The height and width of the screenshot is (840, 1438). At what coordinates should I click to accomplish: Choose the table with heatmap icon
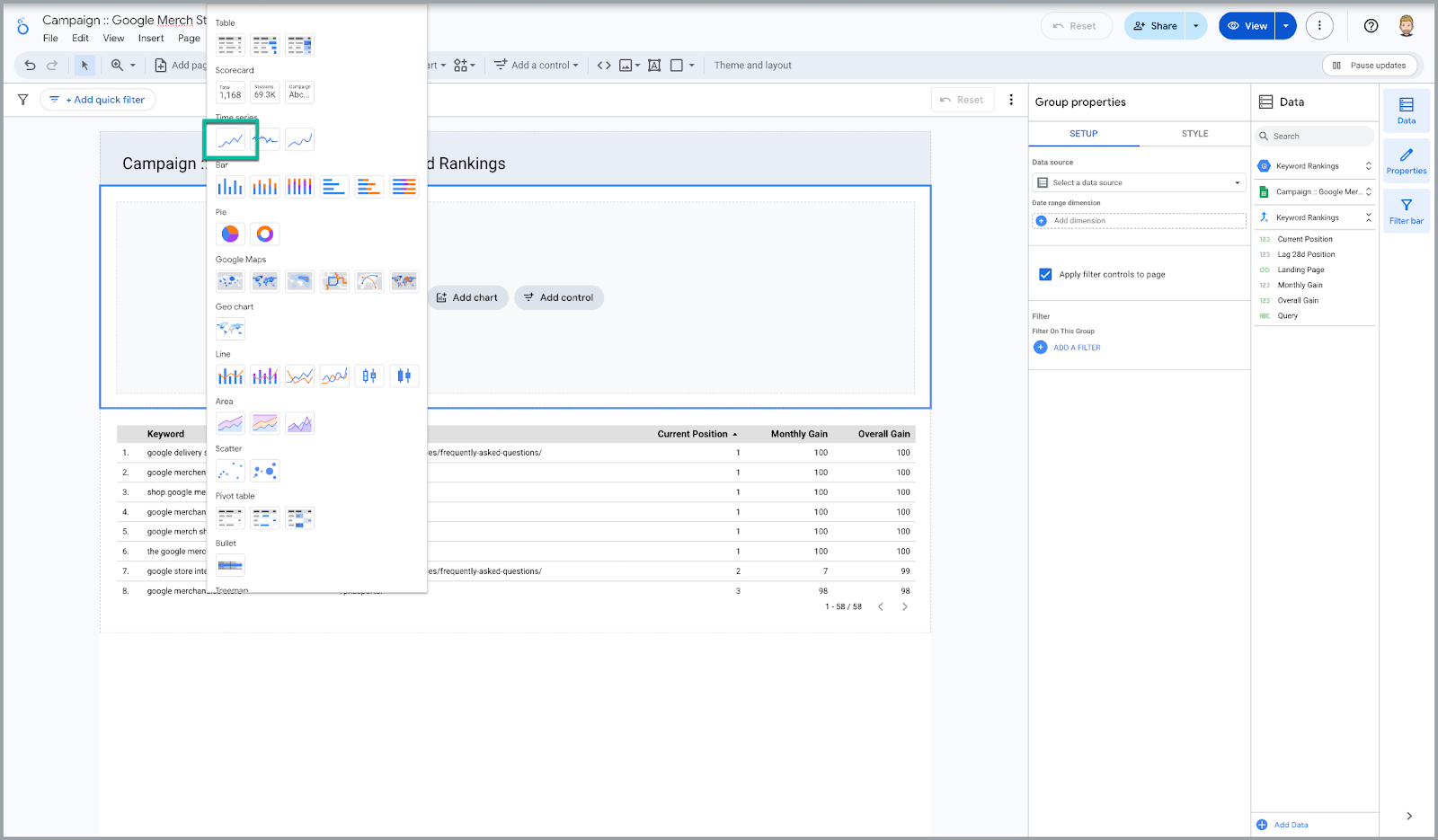pyautogui.click(x=300, y=45)
